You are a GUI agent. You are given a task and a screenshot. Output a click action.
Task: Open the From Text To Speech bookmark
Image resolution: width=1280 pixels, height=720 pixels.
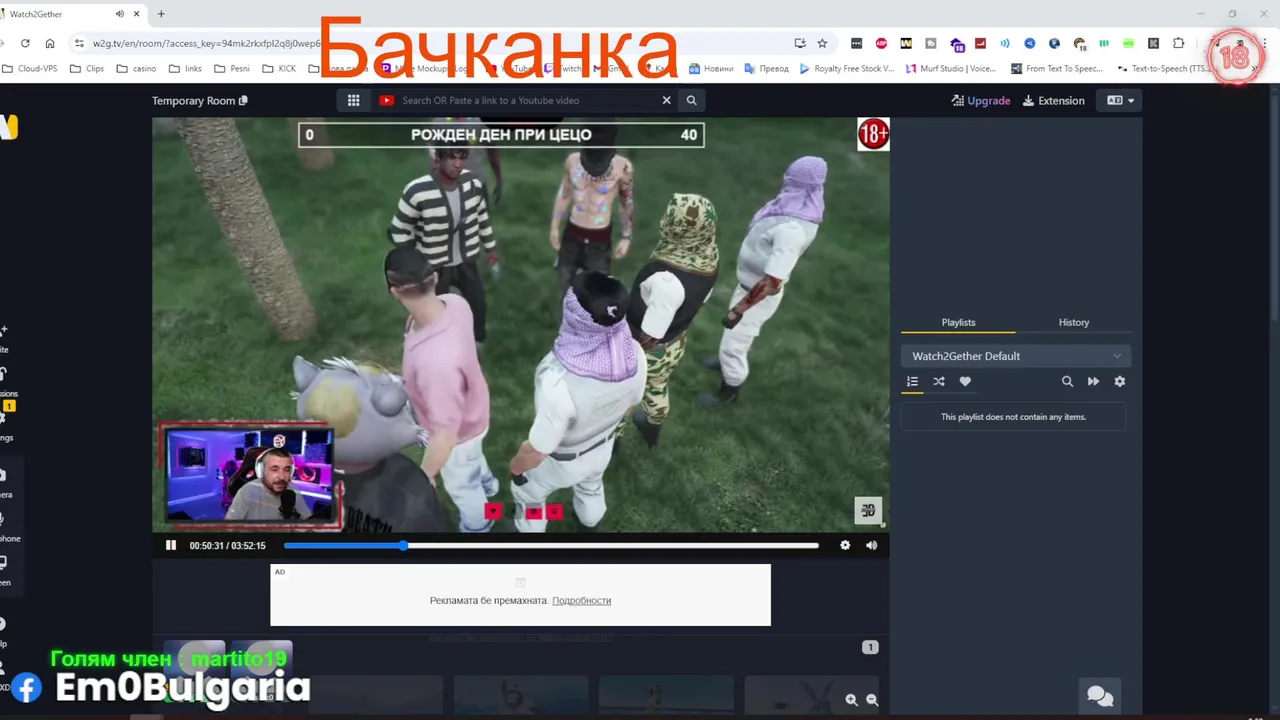pyautogui.click(x=1056, y=69)
